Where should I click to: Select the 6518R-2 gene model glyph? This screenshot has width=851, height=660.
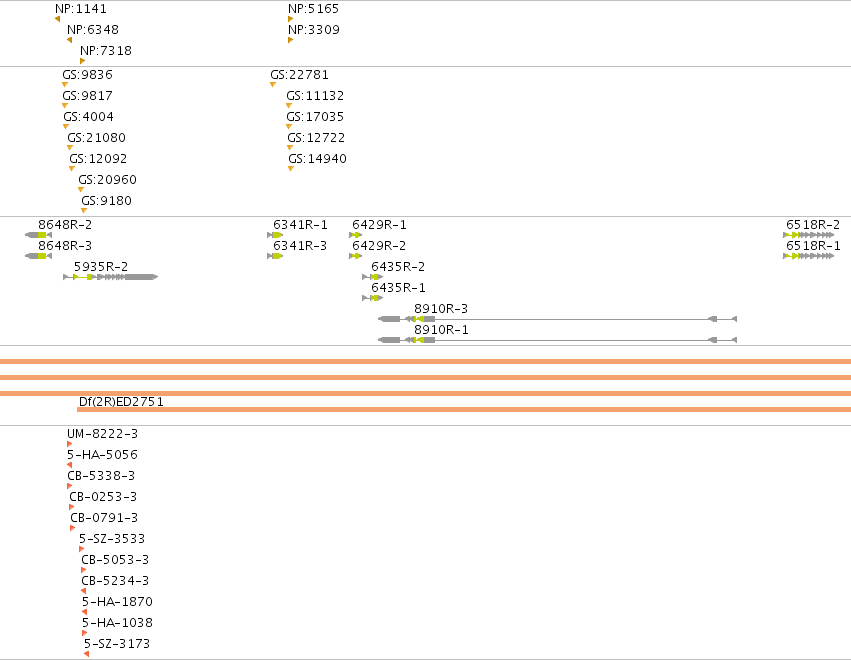pyautogui.click(x=809, y=235)
